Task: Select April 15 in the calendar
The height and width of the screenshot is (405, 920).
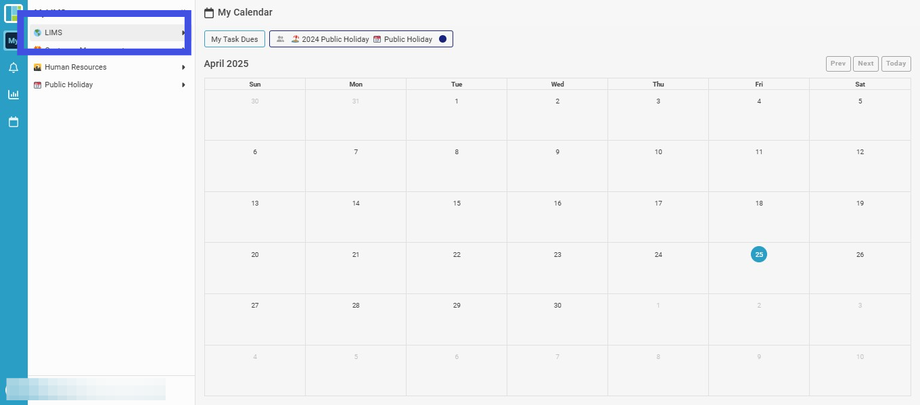Action: pos(456,217)
